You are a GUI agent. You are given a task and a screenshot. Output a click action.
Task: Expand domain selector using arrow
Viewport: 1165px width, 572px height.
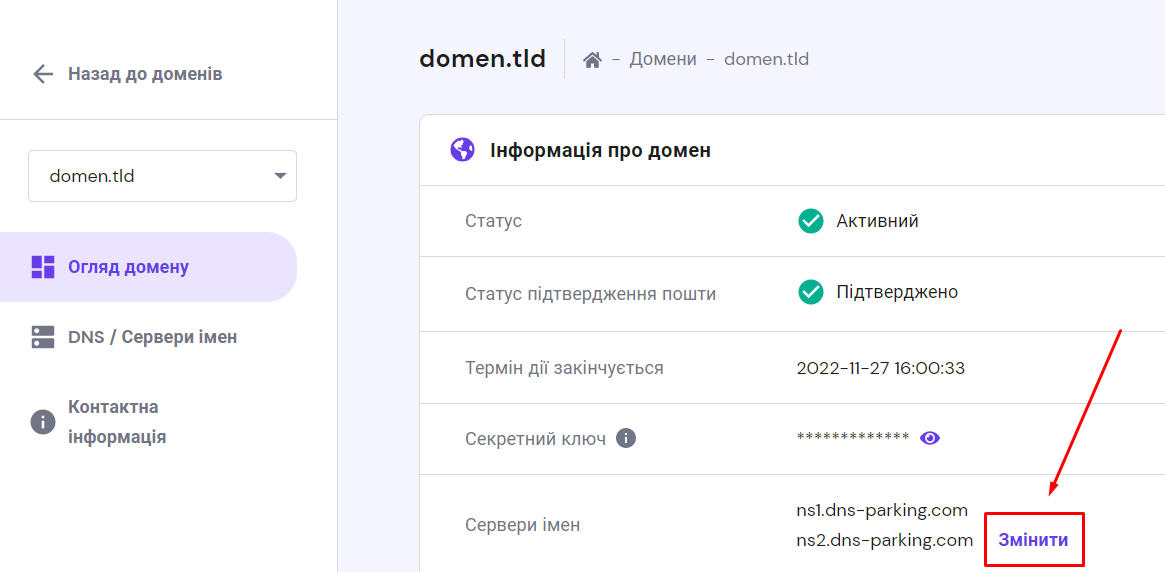pos(279,176)
